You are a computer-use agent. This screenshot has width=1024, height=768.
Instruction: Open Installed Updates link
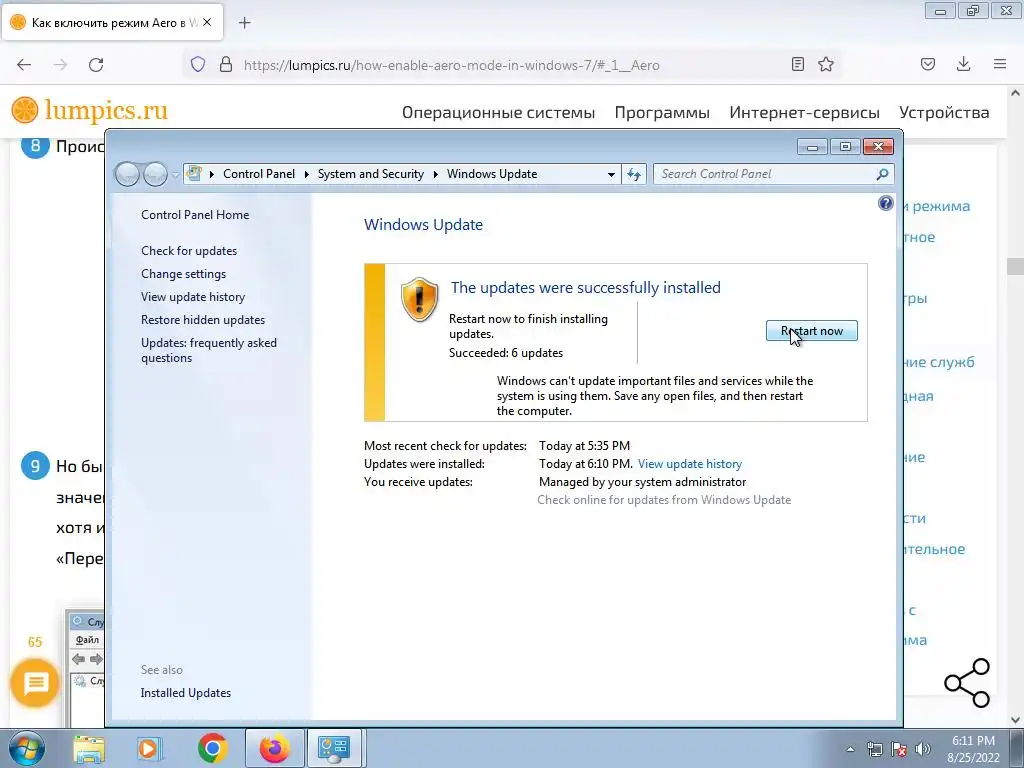pyautogui.click(x=185, y=693)
